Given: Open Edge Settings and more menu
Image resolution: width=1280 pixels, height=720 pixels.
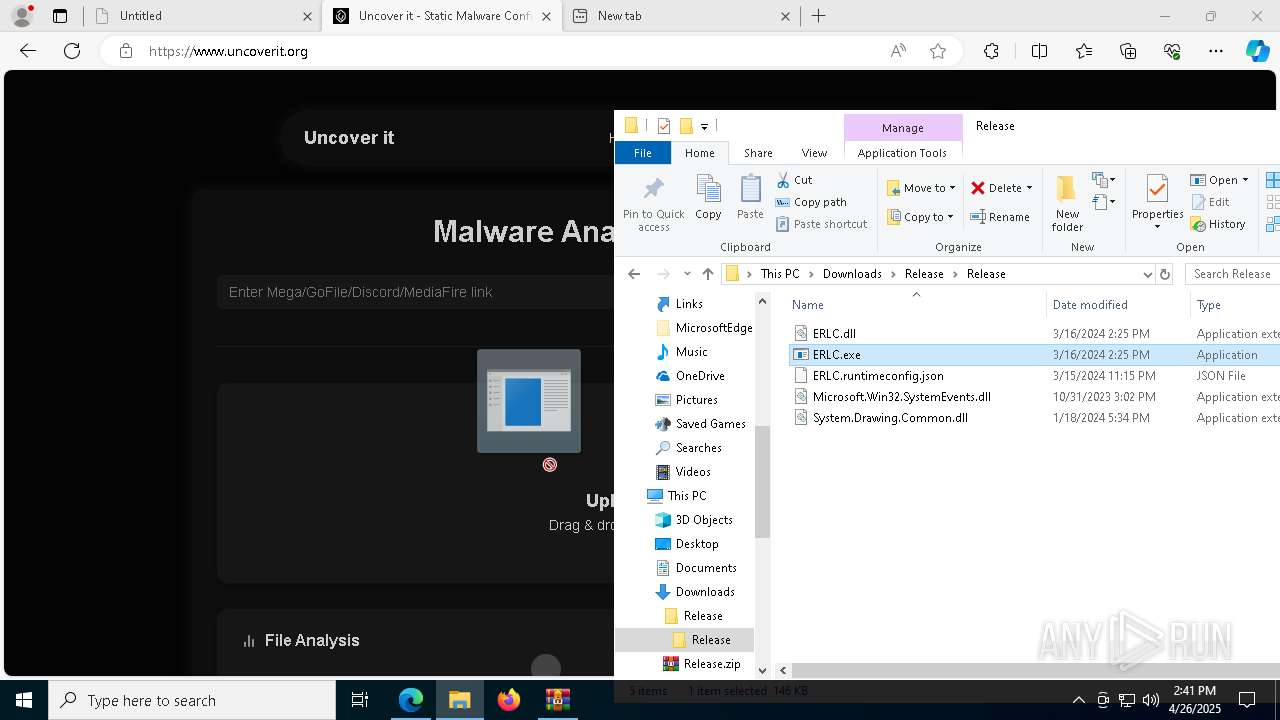Looking at the screenshot, I should 1216,51.
